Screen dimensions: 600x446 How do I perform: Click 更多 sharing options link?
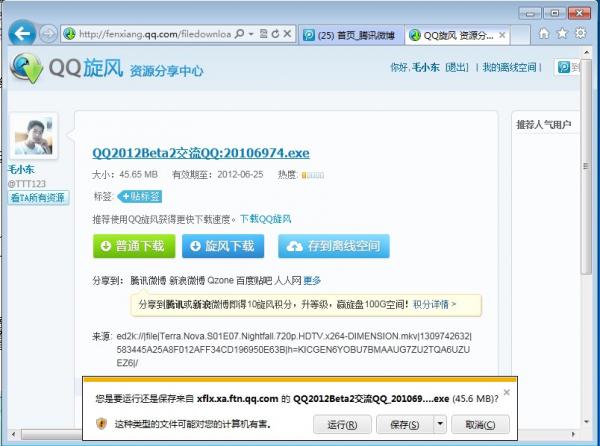coord(312,280)
